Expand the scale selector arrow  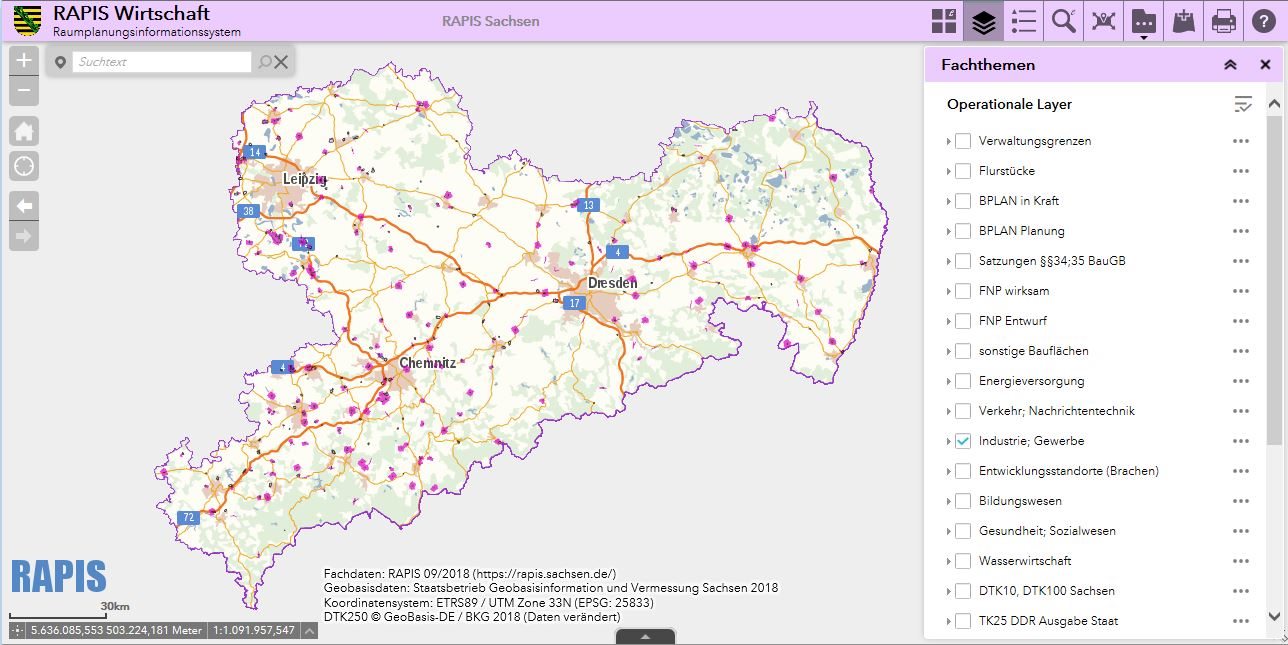point(310,631)
